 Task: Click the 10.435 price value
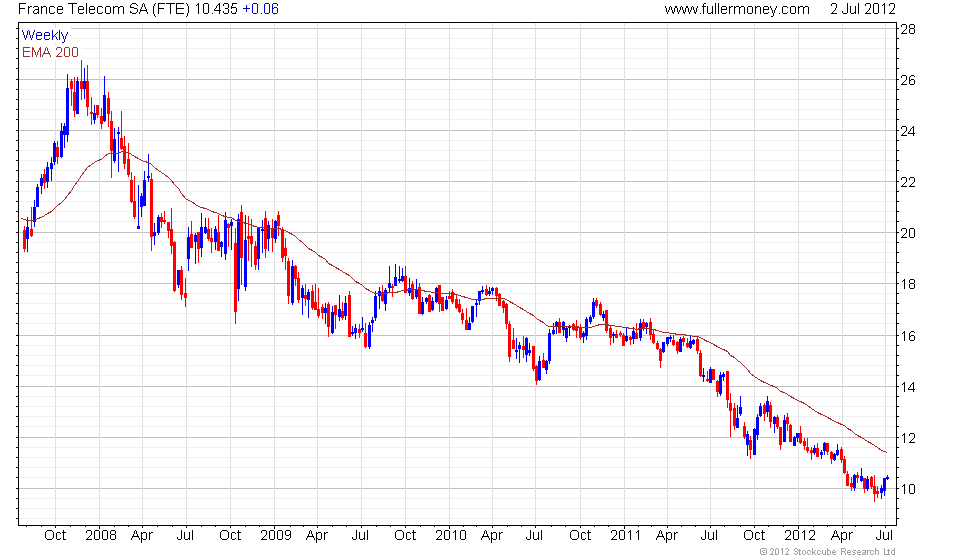click(216, 9)
